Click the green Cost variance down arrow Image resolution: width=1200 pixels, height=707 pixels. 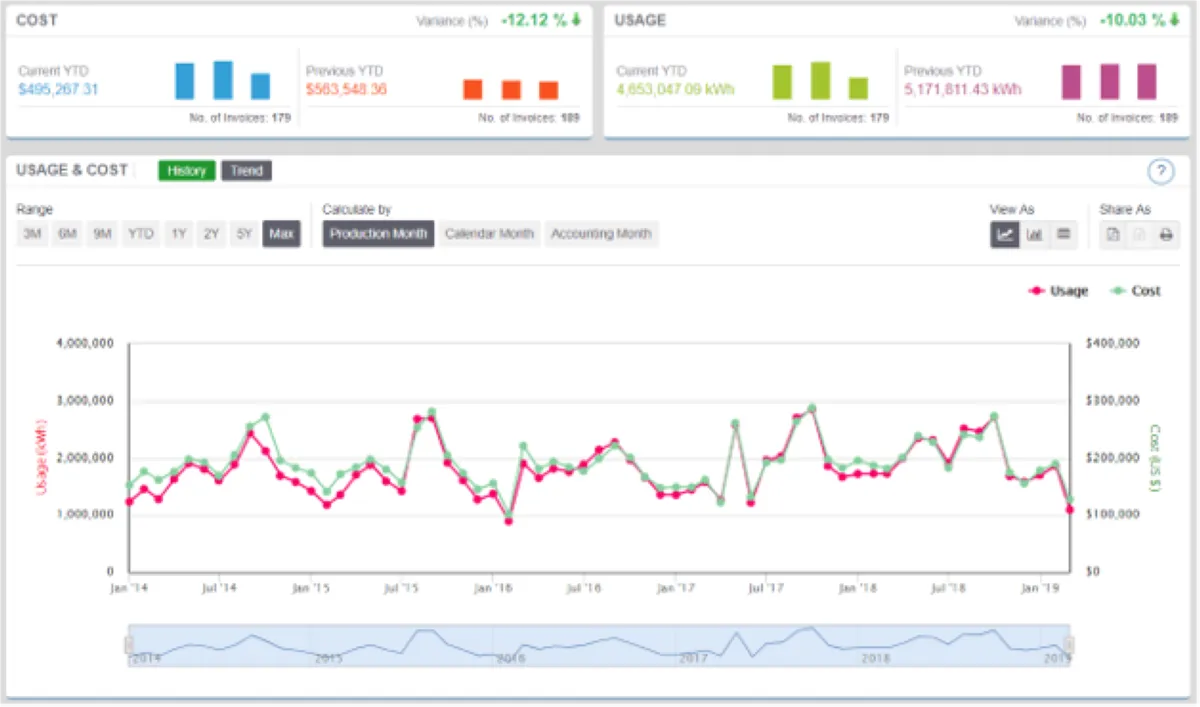[576, 20]
